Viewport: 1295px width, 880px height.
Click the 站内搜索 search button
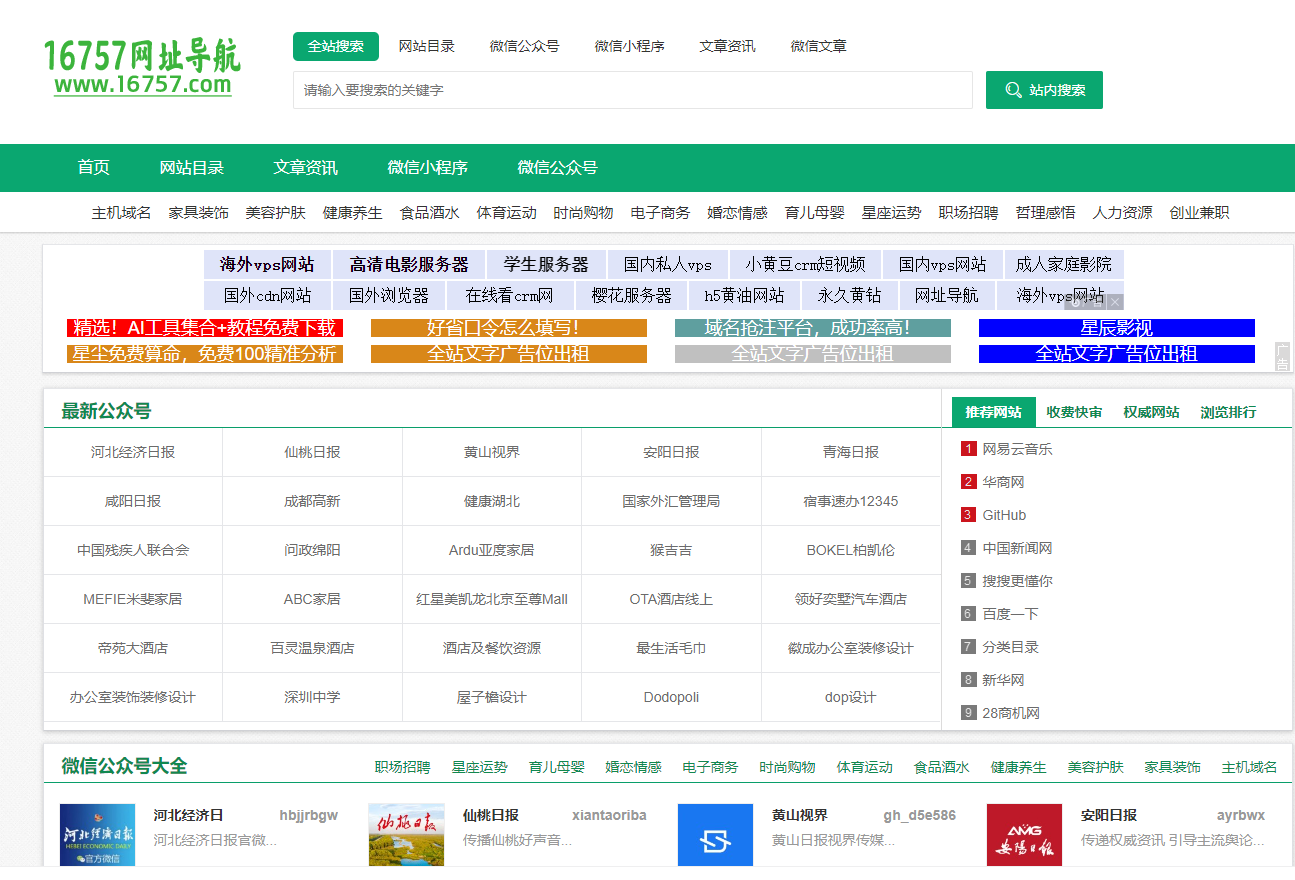coord(1044,90)
